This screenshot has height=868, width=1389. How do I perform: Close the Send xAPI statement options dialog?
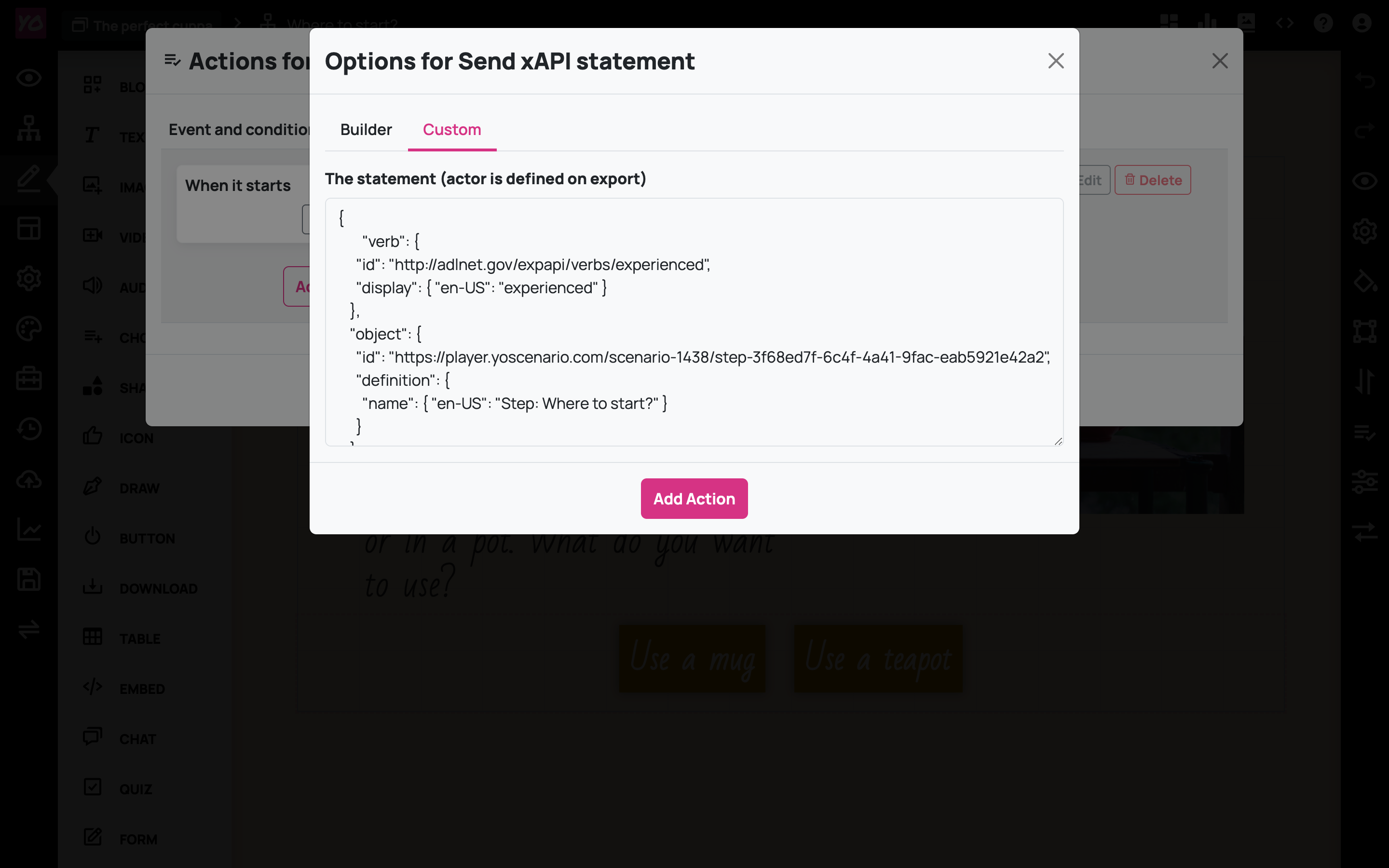tap(1056, 61)
